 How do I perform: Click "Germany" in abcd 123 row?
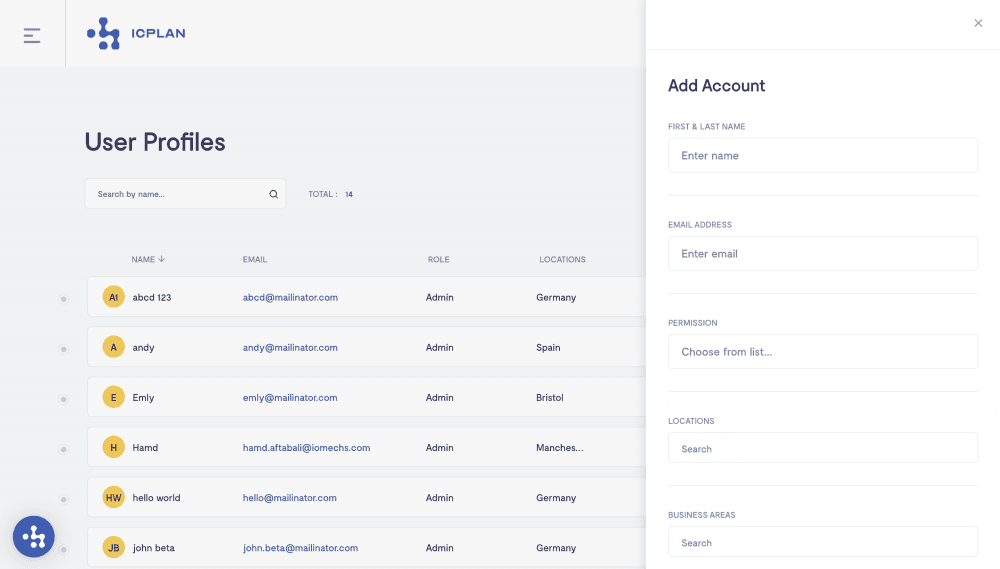click(x=556, y=297)
